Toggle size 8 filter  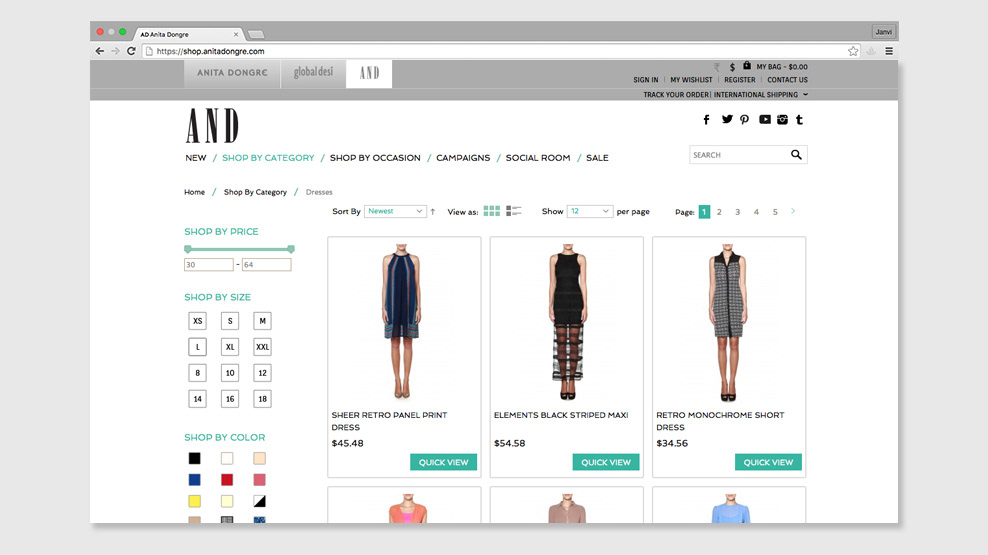[197, 373]
